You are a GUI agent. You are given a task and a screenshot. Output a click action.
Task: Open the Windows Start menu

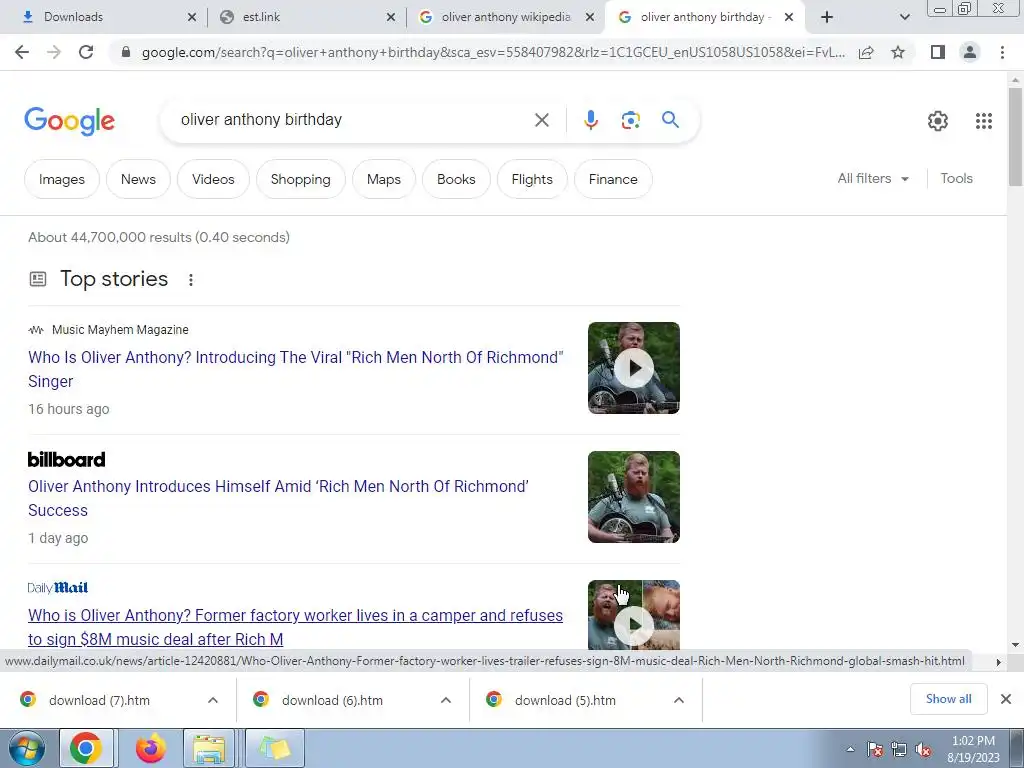pos(27,748)
